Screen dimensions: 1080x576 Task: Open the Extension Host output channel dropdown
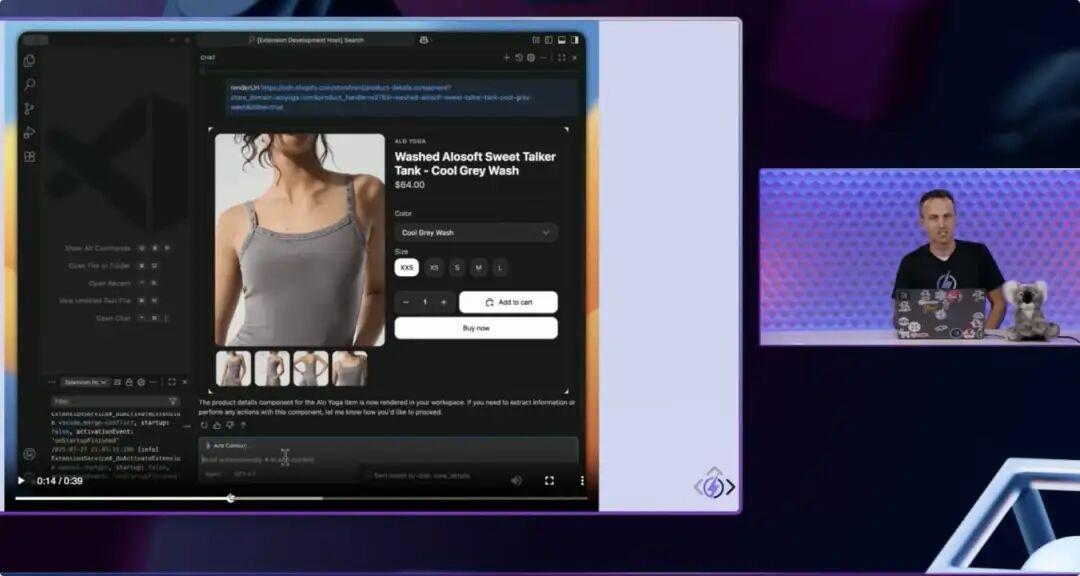[83, 382]
